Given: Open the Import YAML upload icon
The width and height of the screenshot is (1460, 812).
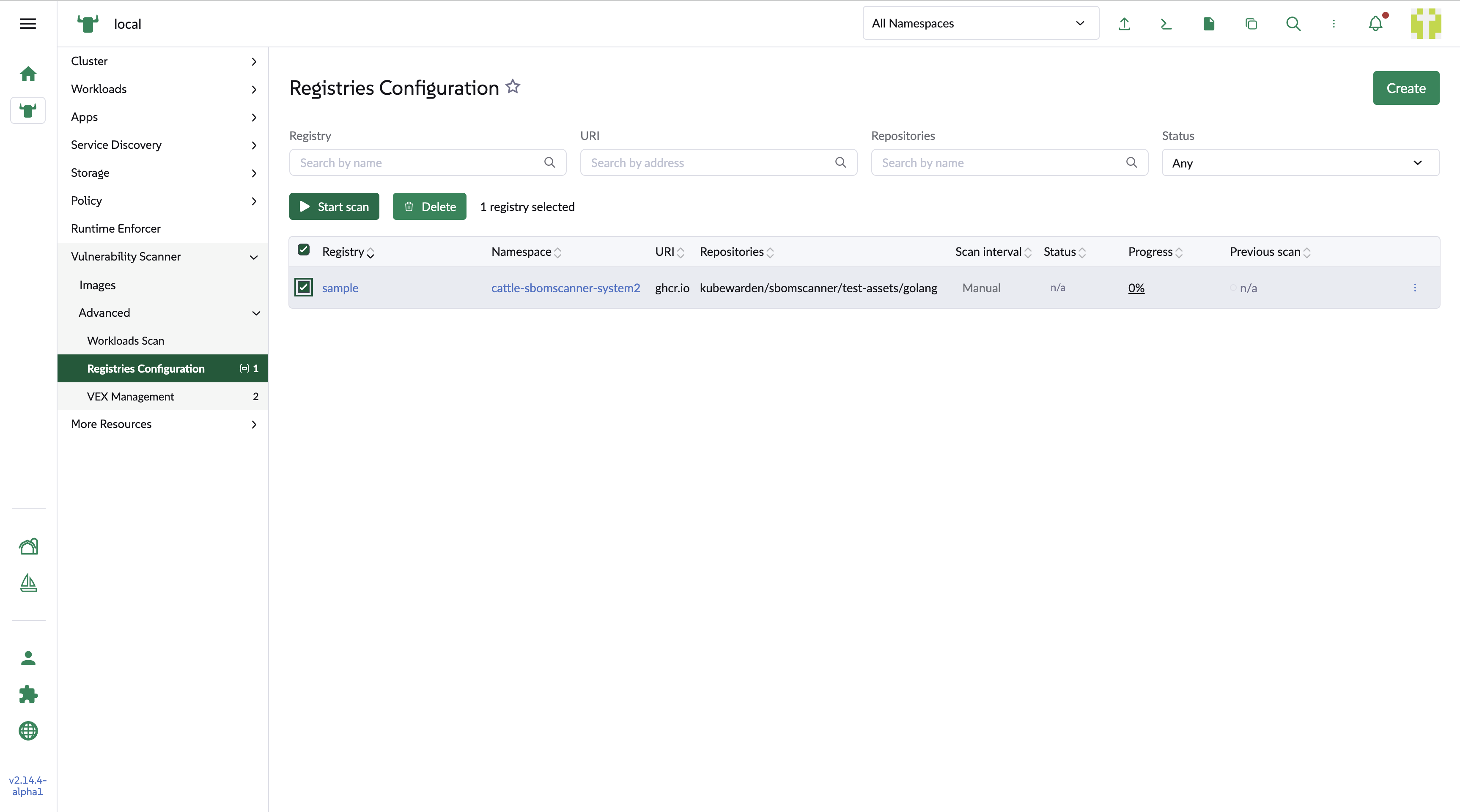Looking at the screenshot, I should point(1125,23).
